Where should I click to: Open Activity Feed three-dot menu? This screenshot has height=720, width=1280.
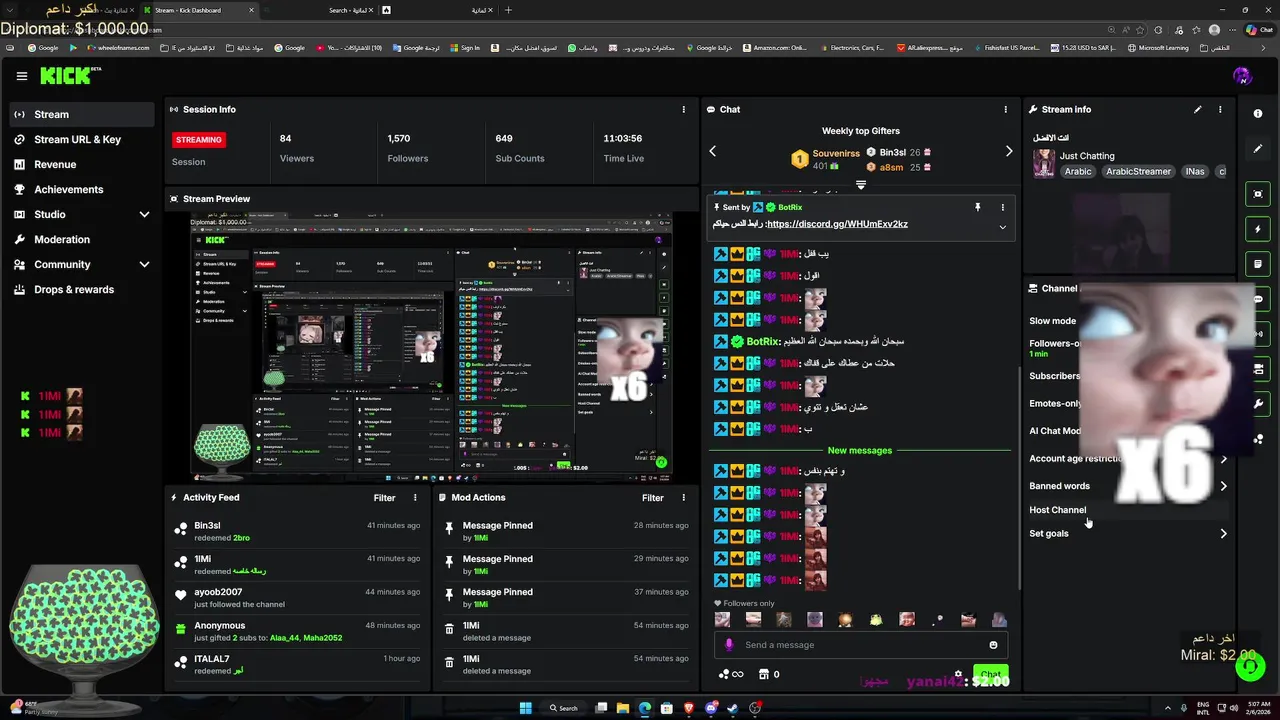415,497
